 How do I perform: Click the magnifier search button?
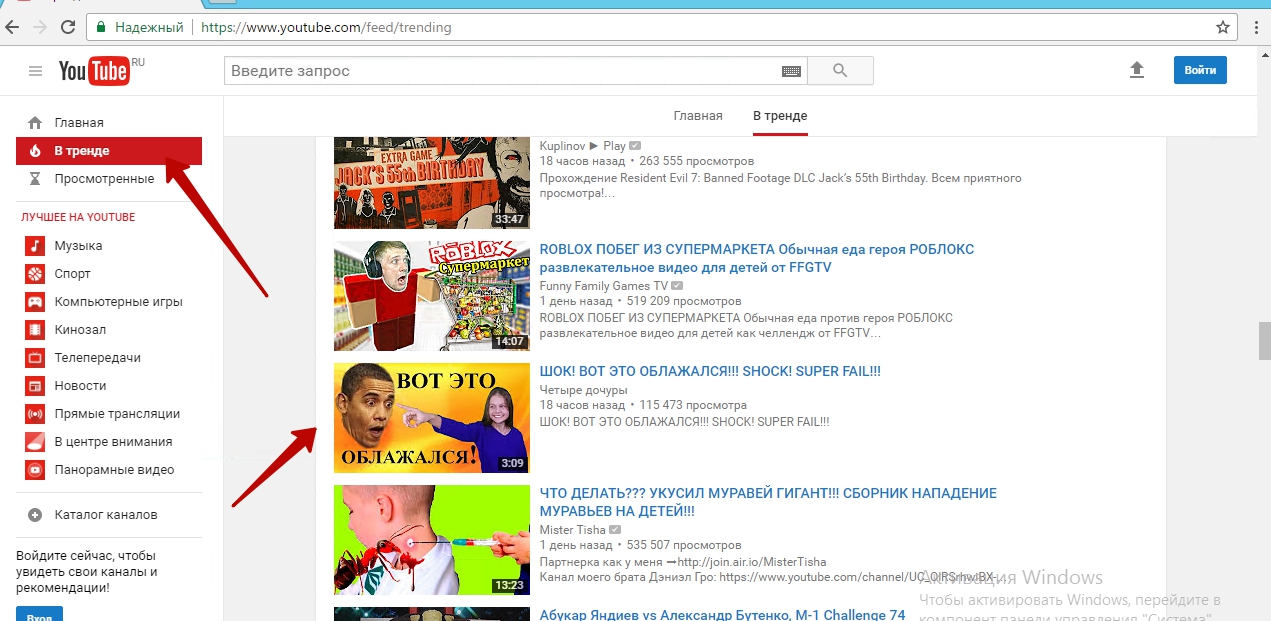point(840,71)
